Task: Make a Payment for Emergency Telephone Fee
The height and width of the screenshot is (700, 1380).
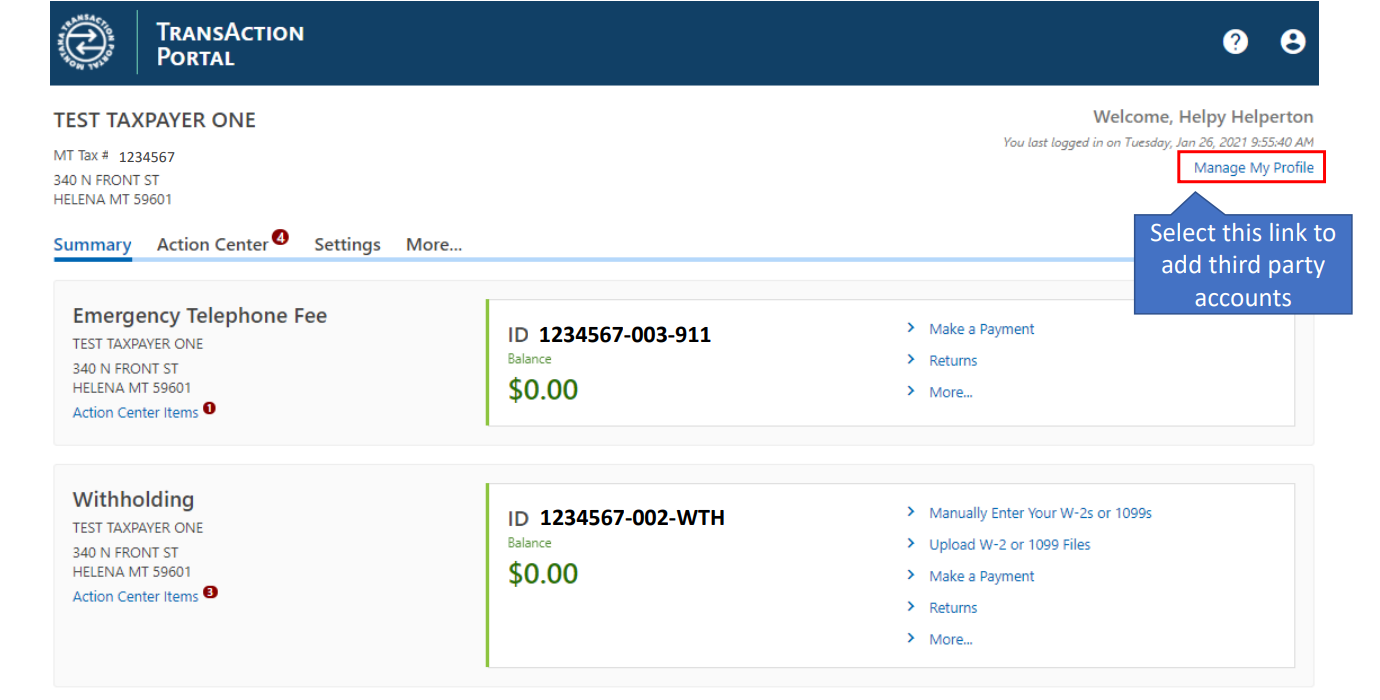Action: coord(981,330)
